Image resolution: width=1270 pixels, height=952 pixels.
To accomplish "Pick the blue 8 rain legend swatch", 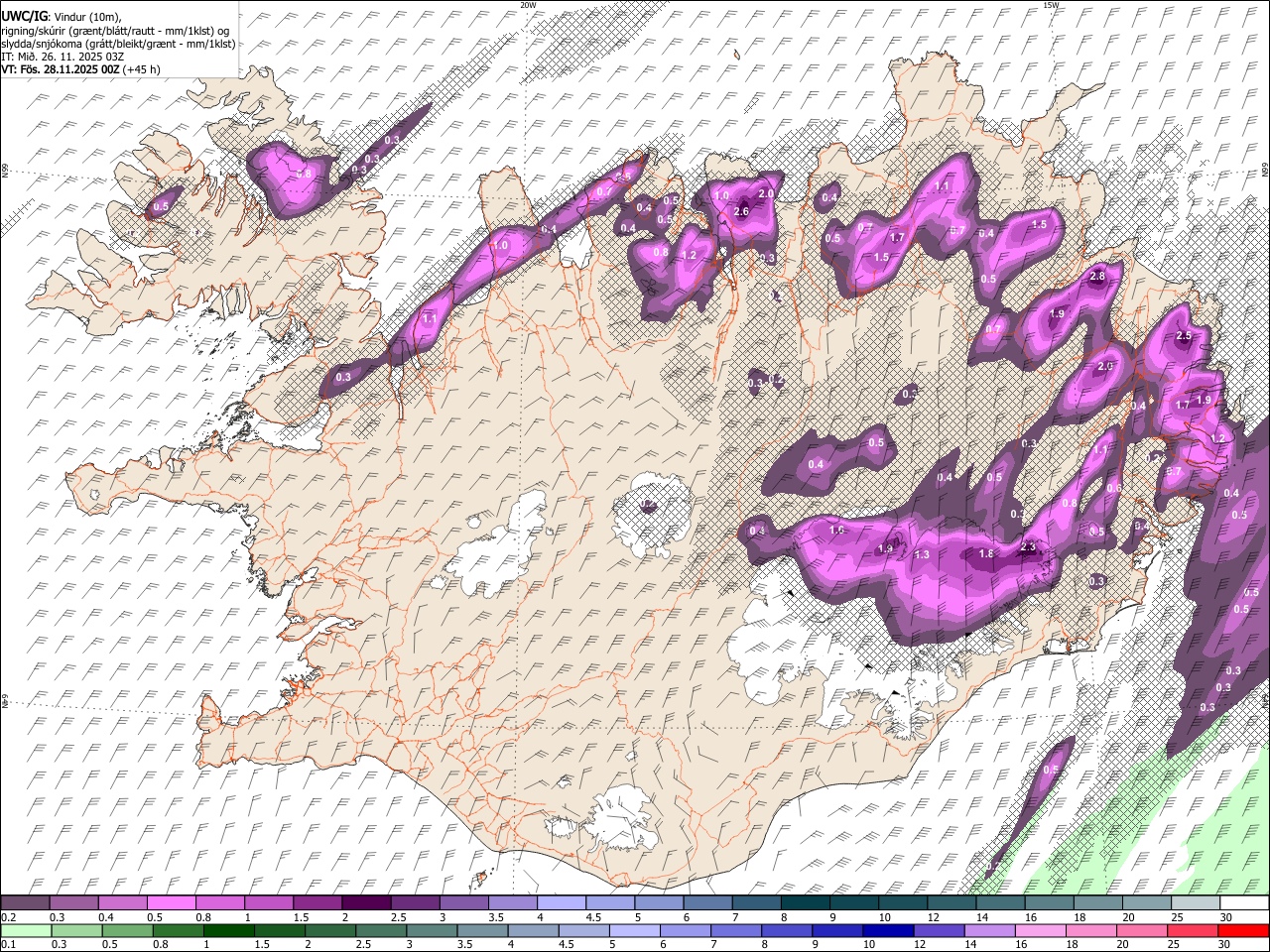I will click(x=787, y=931).
